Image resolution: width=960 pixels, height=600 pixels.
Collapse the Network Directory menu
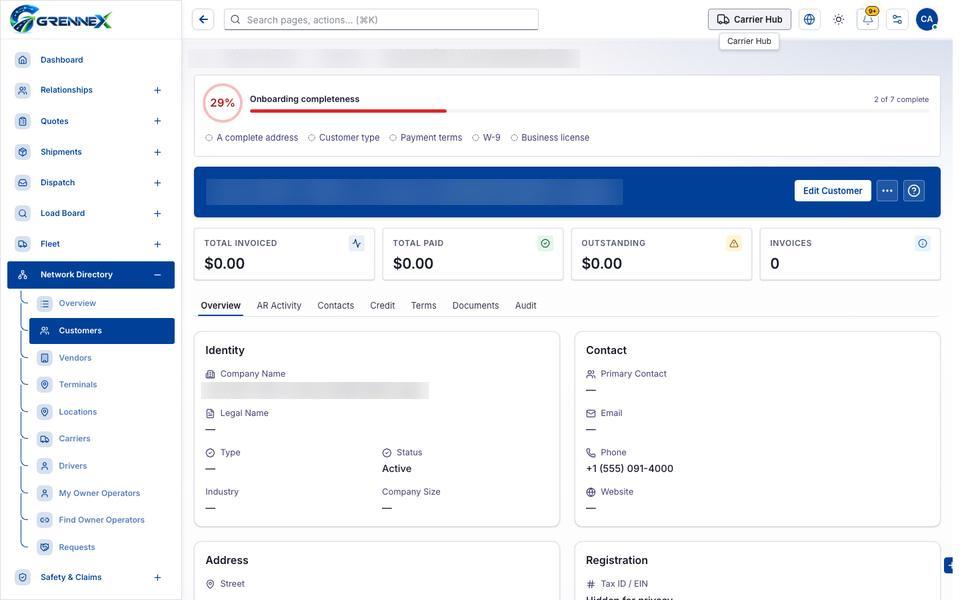pos(157,275)
